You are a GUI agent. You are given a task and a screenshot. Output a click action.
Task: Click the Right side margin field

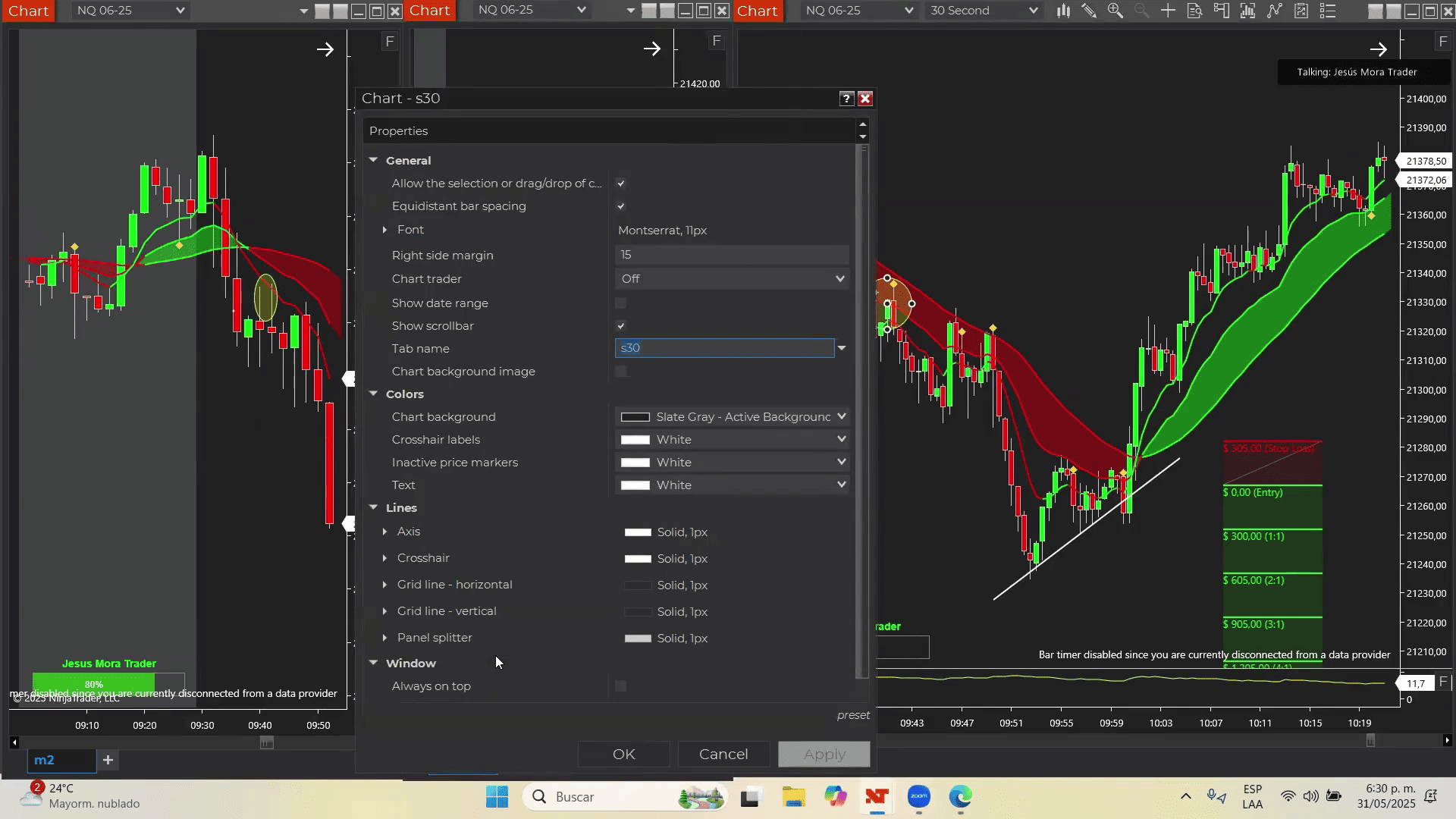point(732,255)
